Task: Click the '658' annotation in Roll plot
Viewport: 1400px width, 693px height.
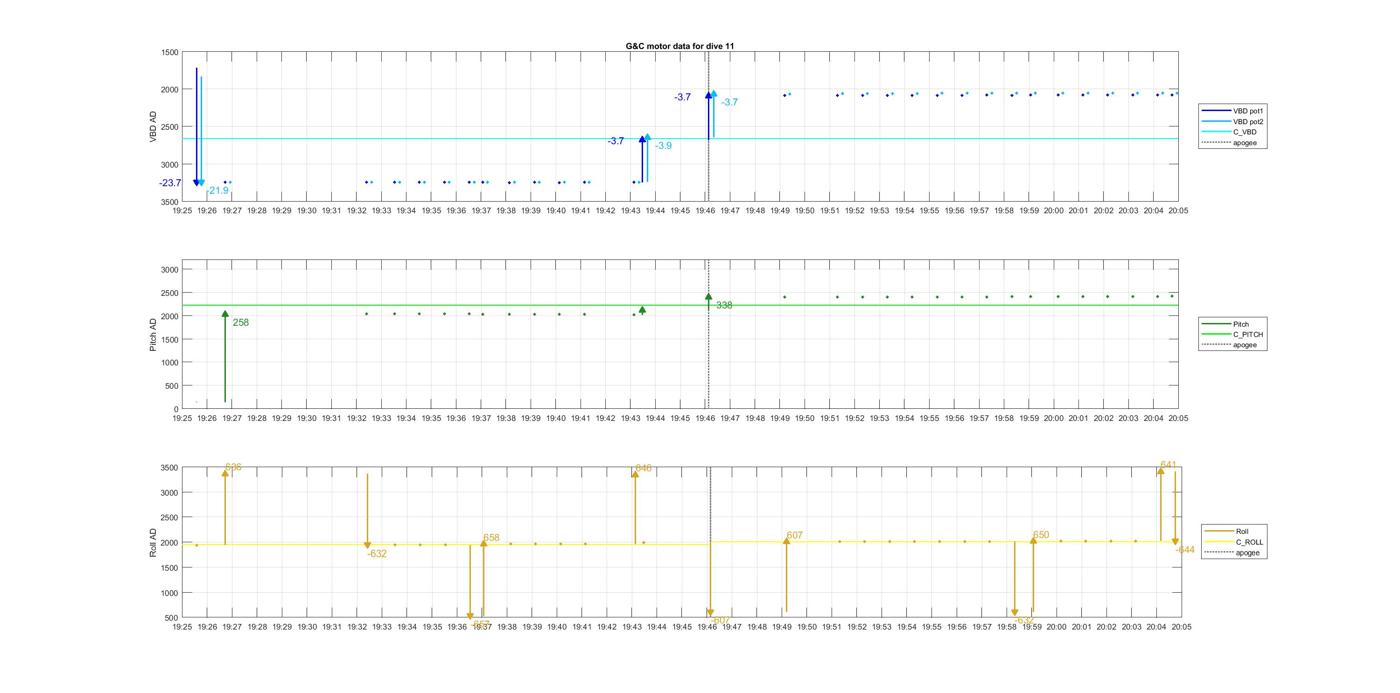Action: click(x=491, y=538)
